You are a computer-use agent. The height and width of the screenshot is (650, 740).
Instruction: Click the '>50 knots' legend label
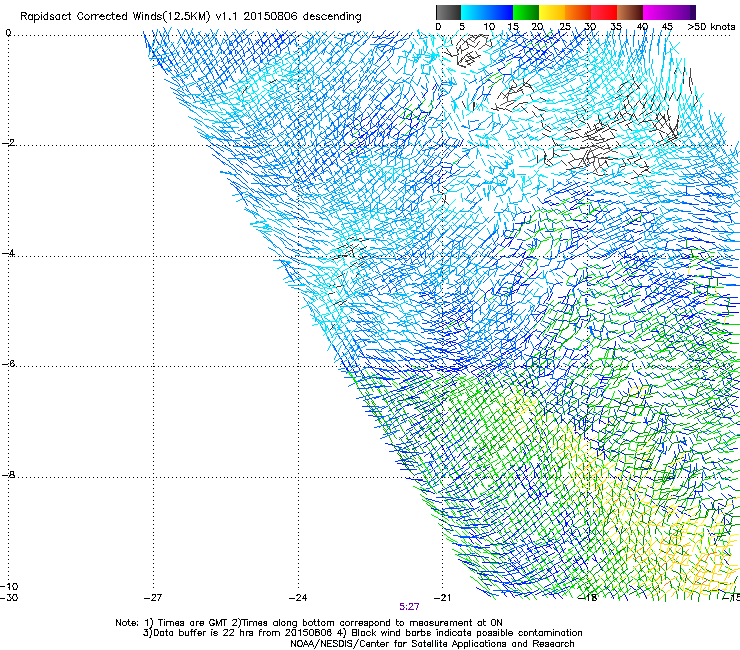click(711, 26)
